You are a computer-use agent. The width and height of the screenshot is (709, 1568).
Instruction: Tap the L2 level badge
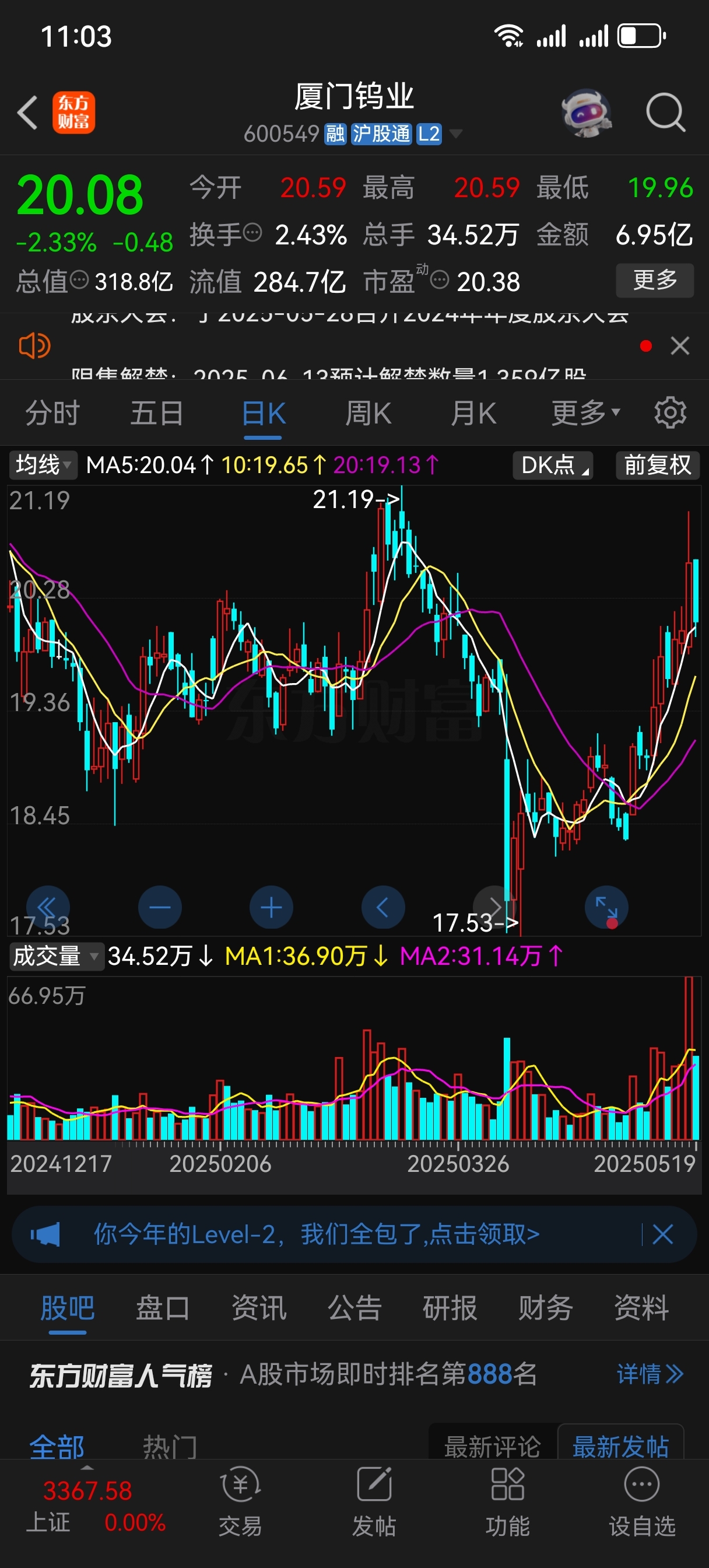click(429, 134)
